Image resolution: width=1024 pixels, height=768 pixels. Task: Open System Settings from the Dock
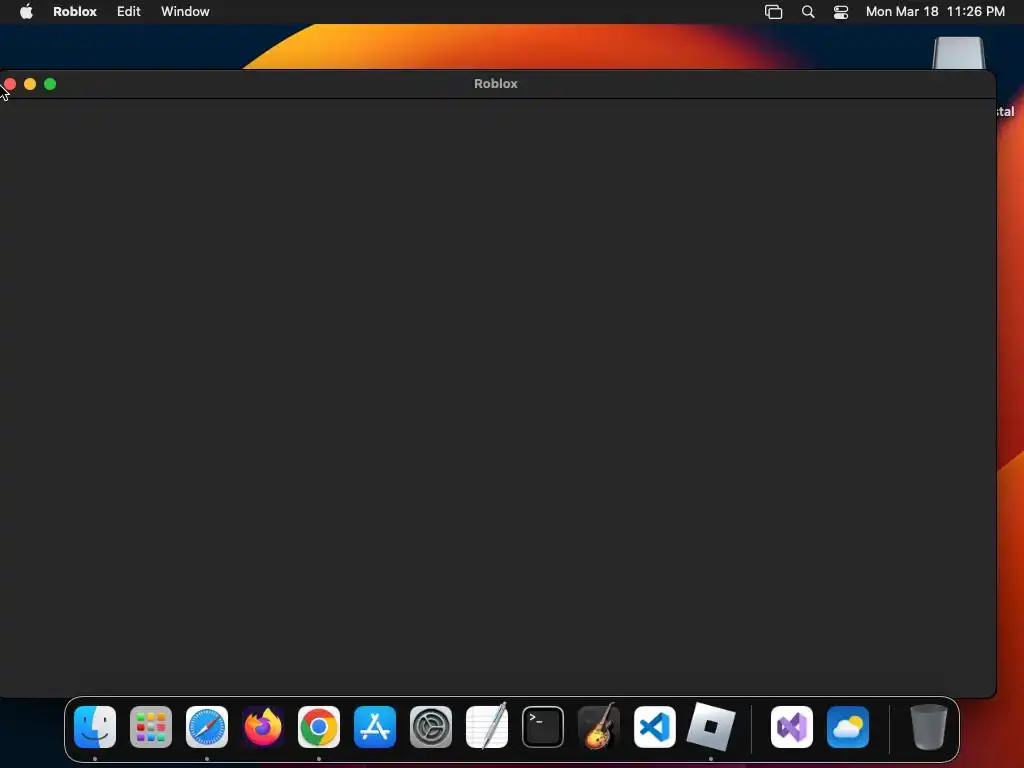tap(431, 727)
